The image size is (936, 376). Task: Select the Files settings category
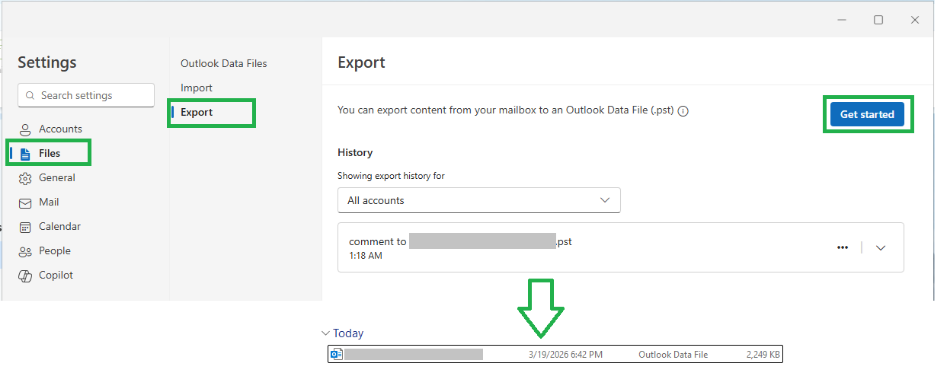[50, 153]
